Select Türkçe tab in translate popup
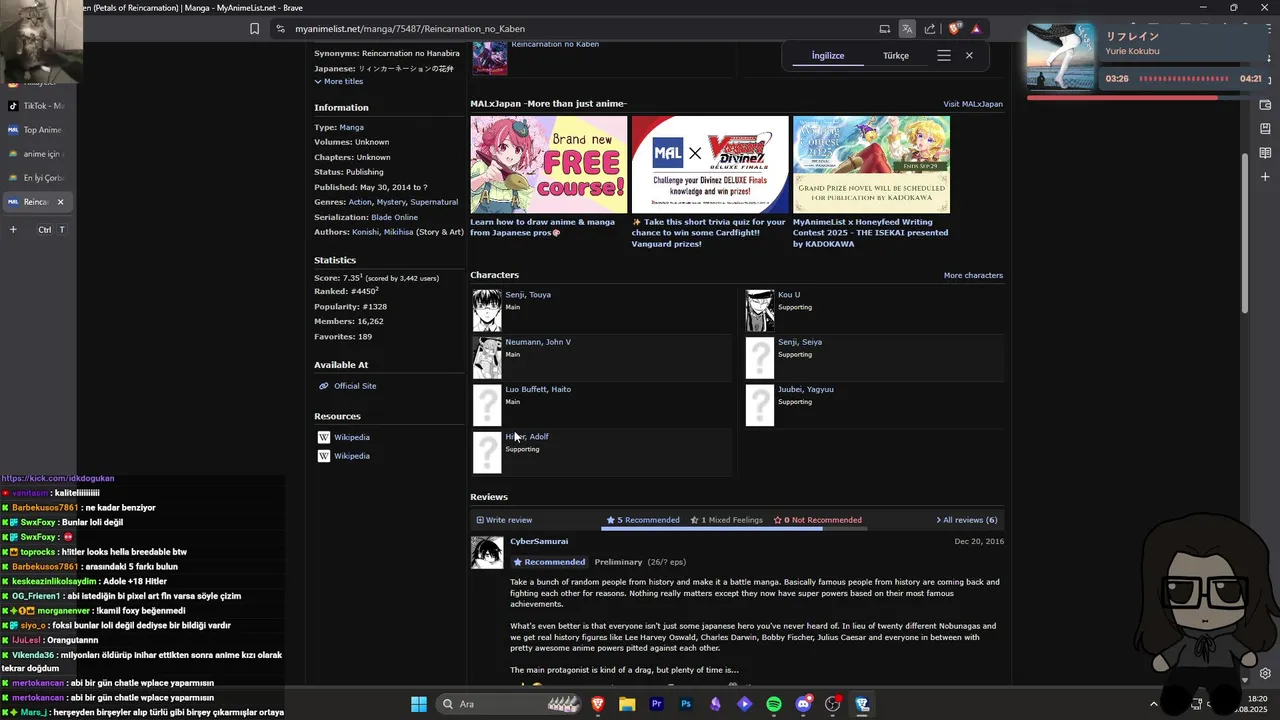The width and height of the screenshot is (1280, 720). pos(896,56)
